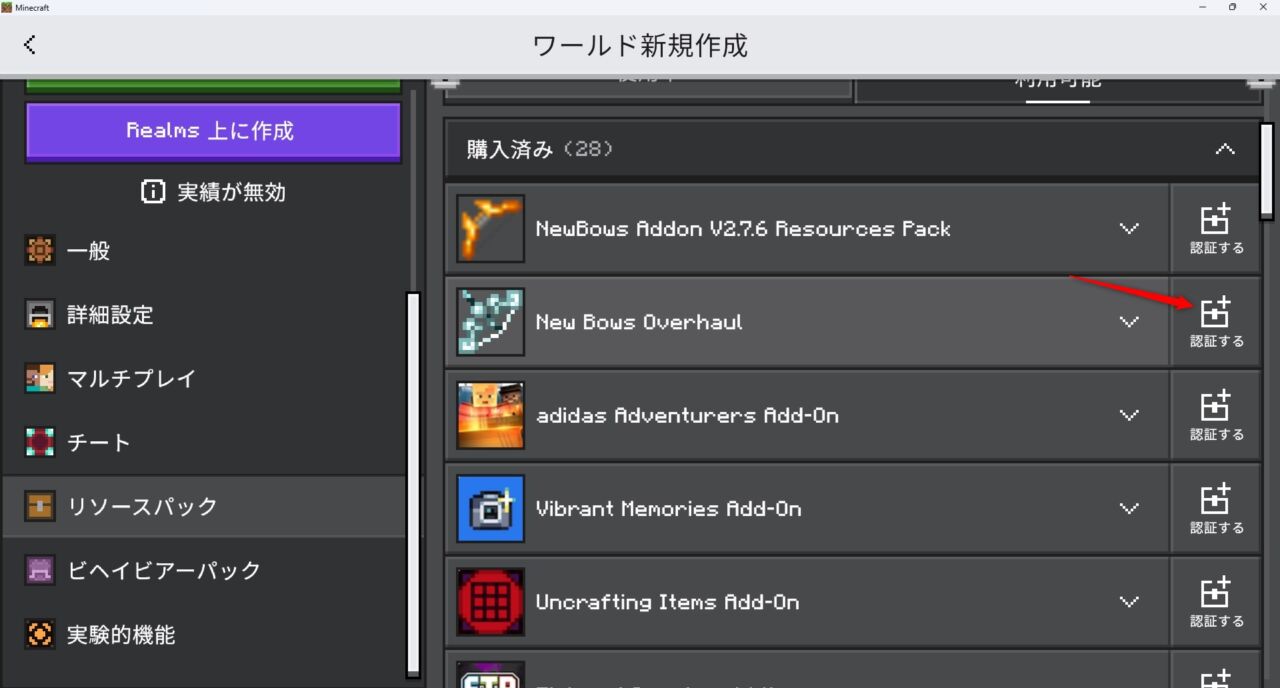
Task: Click the 'adidas Adventurers Add-On' name
Action: point(687,415)
